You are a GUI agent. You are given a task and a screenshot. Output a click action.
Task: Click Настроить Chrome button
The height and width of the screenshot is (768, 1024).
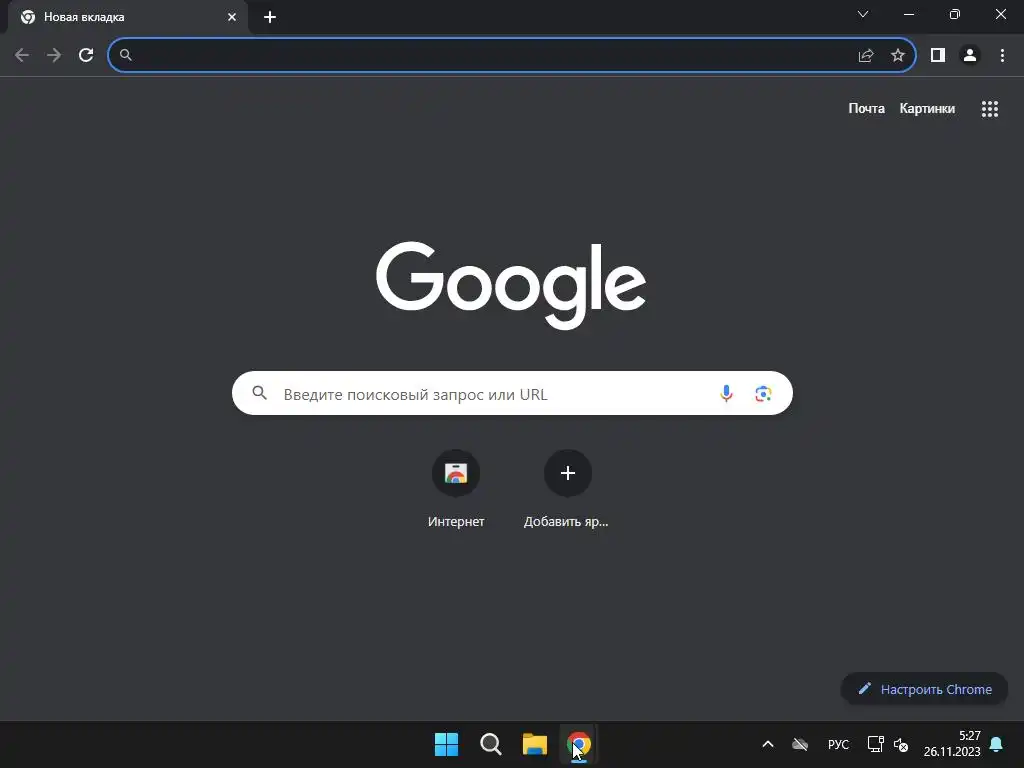pyautogui.click(x=925, y=689)
